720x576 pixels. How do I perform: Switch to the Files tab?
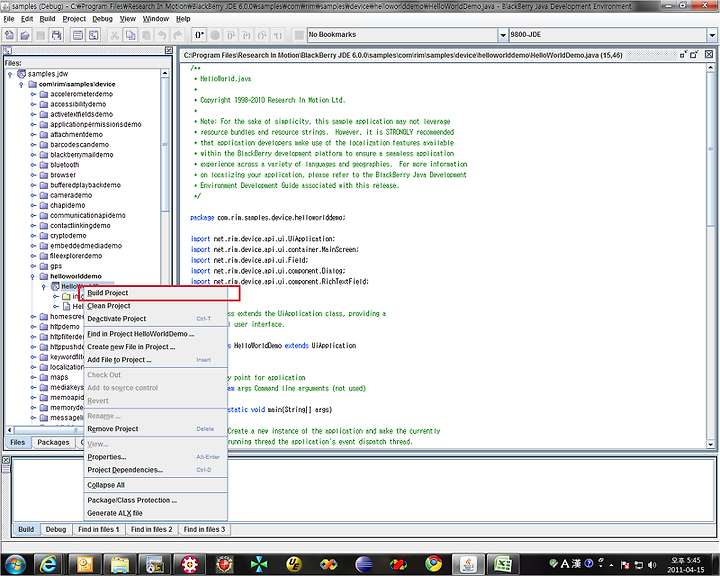pos(17,442)
